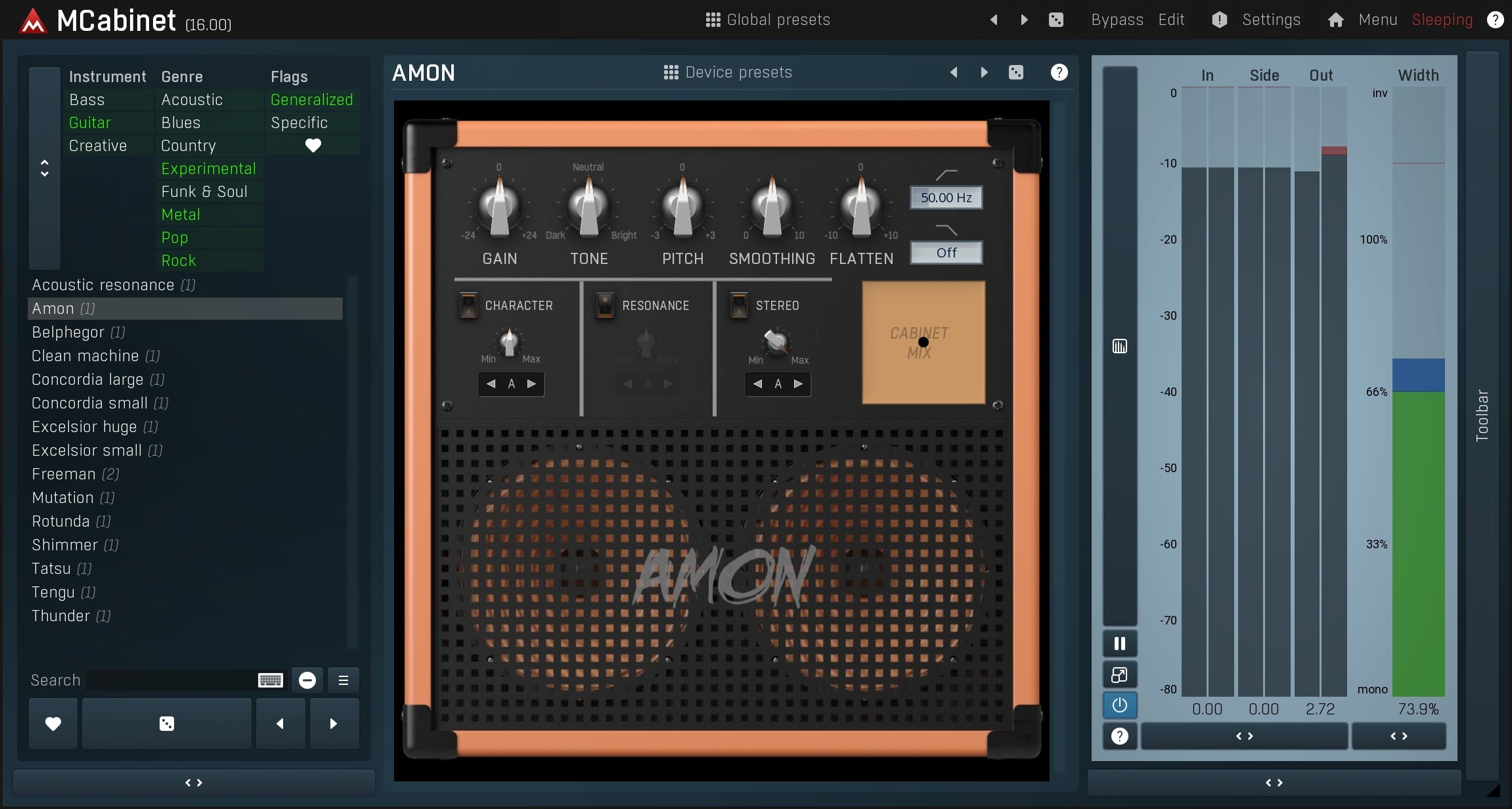Screen dimensions: 1512x809
Task: Open the time graph settings icon beside the meters
Action: [x=1119, y=346]
